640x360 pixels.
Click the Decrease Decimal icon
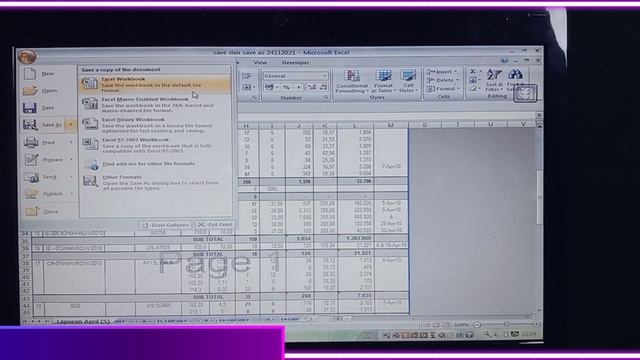click(x=323, y=87)
